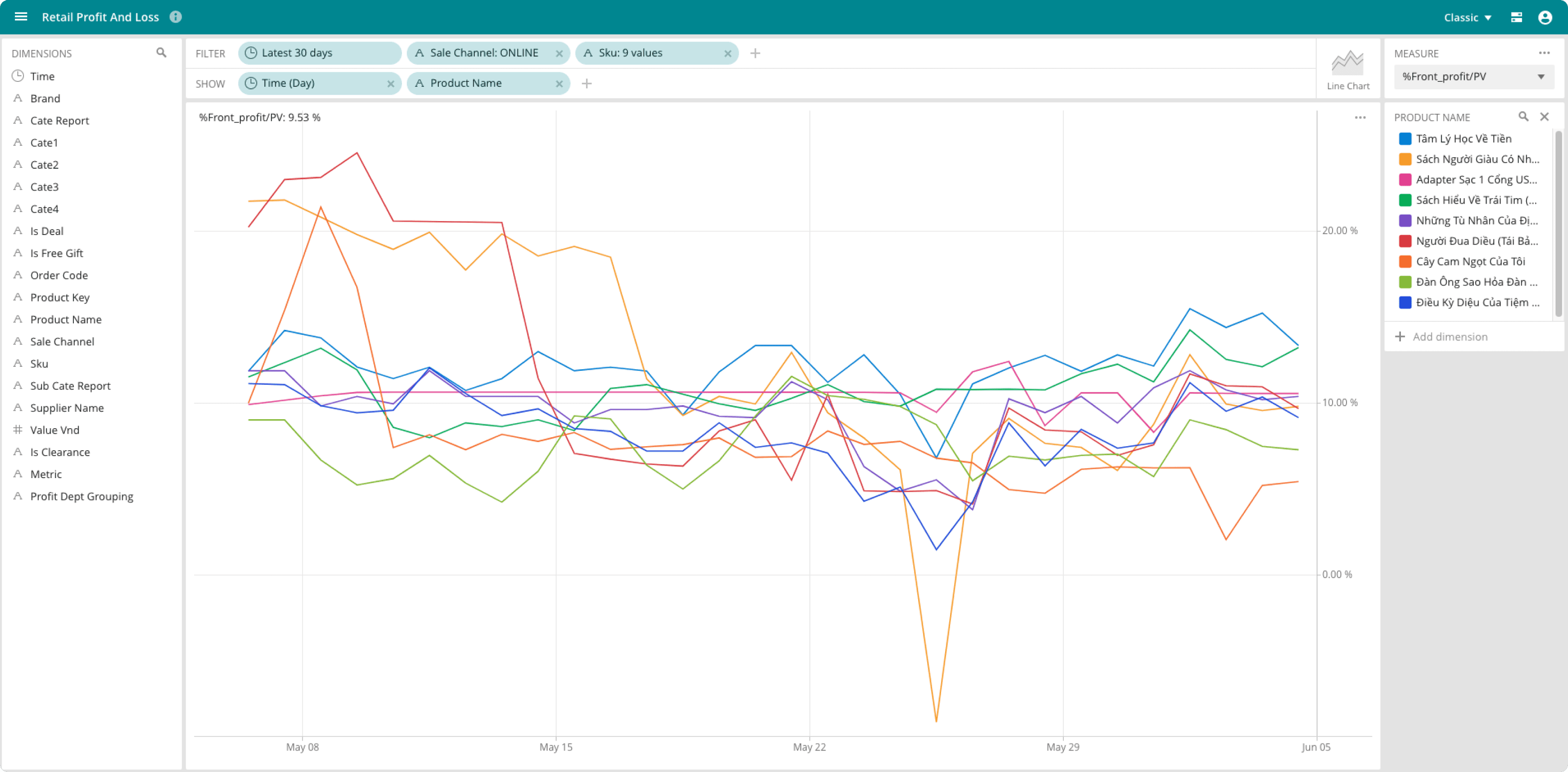
Task: Select the Sku dimension
Action: point(91,363)
